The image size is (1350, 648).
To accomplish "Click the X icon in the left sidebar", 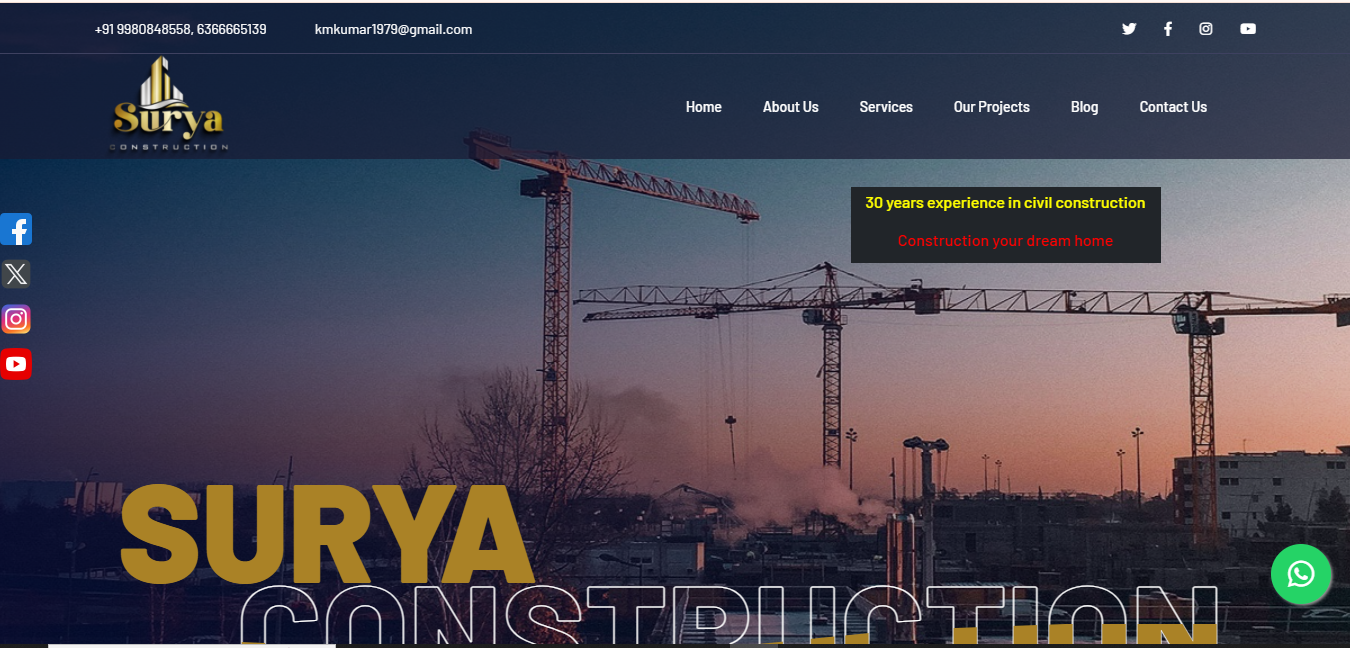I will click(x=16, y=274).
